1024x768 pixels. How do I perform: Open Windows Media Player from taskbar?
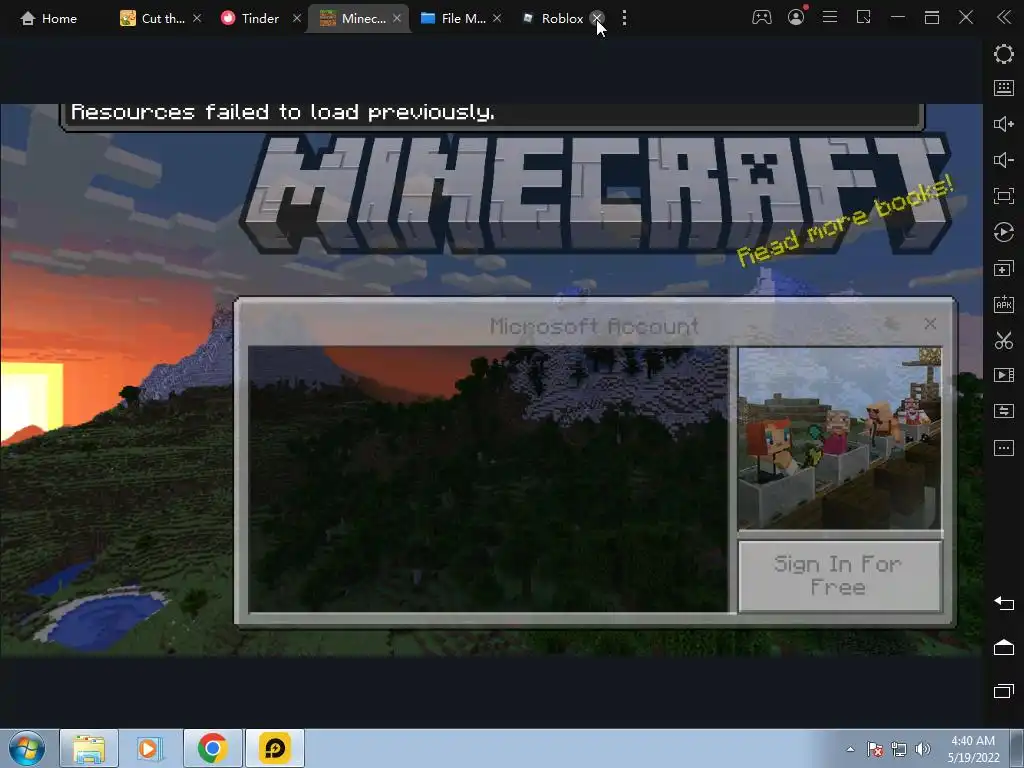(x=150, y=748)
